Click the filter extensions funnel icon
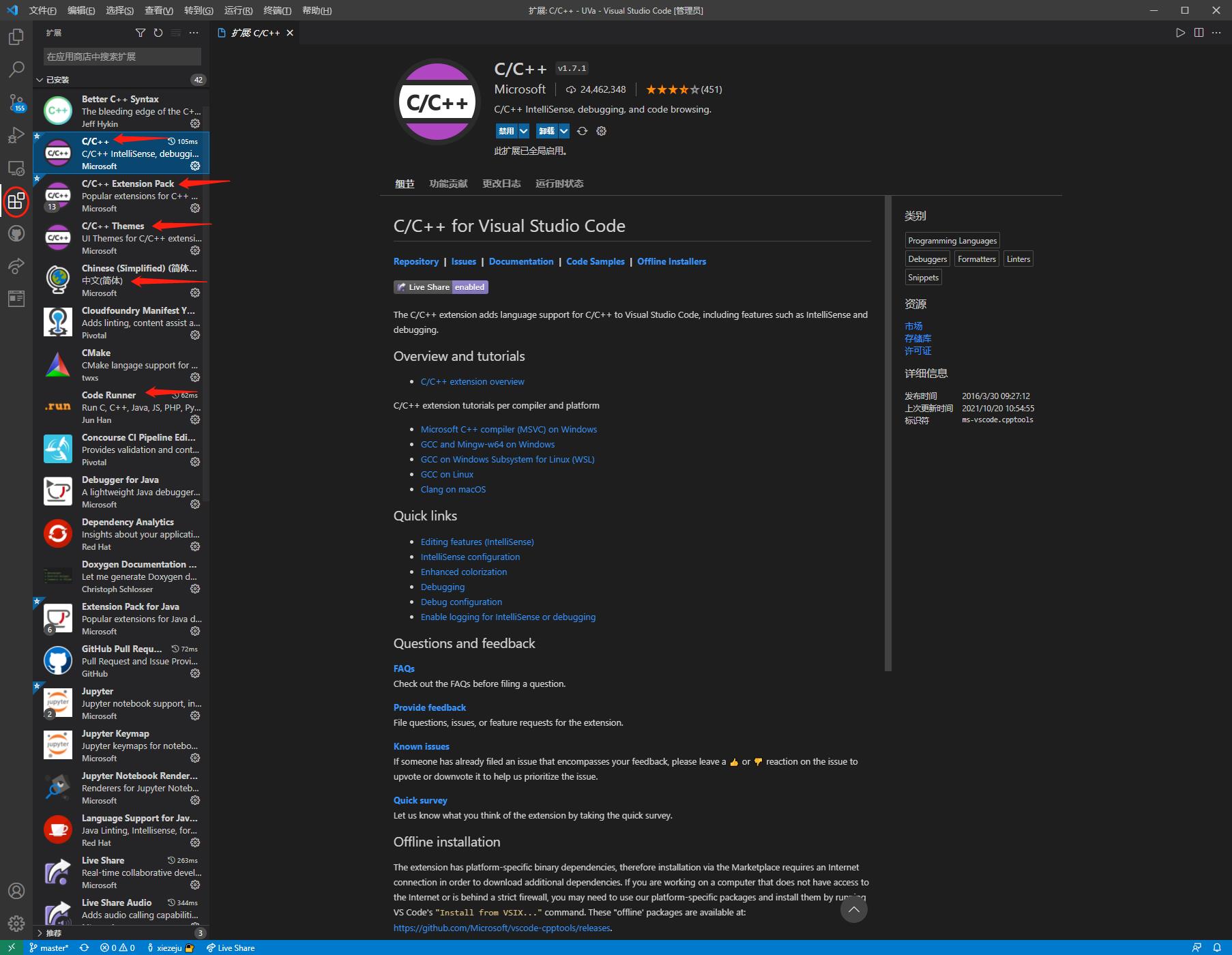This screenshot has width=1232, height=955. click(x=141, y=33)
